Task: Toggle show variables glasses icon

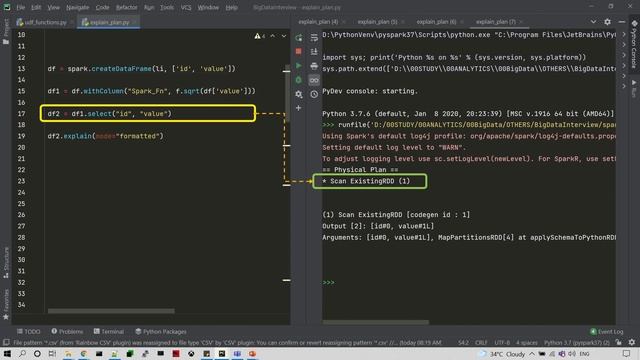Action: 314,80
